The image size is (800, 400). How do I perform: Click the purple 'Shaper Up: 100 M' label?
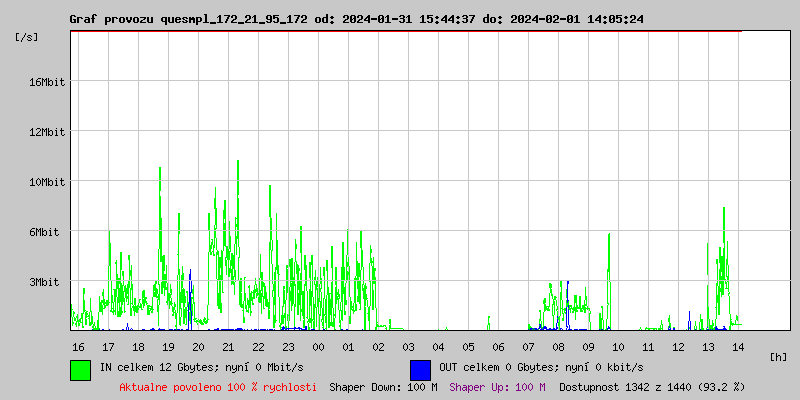(497, 387)
